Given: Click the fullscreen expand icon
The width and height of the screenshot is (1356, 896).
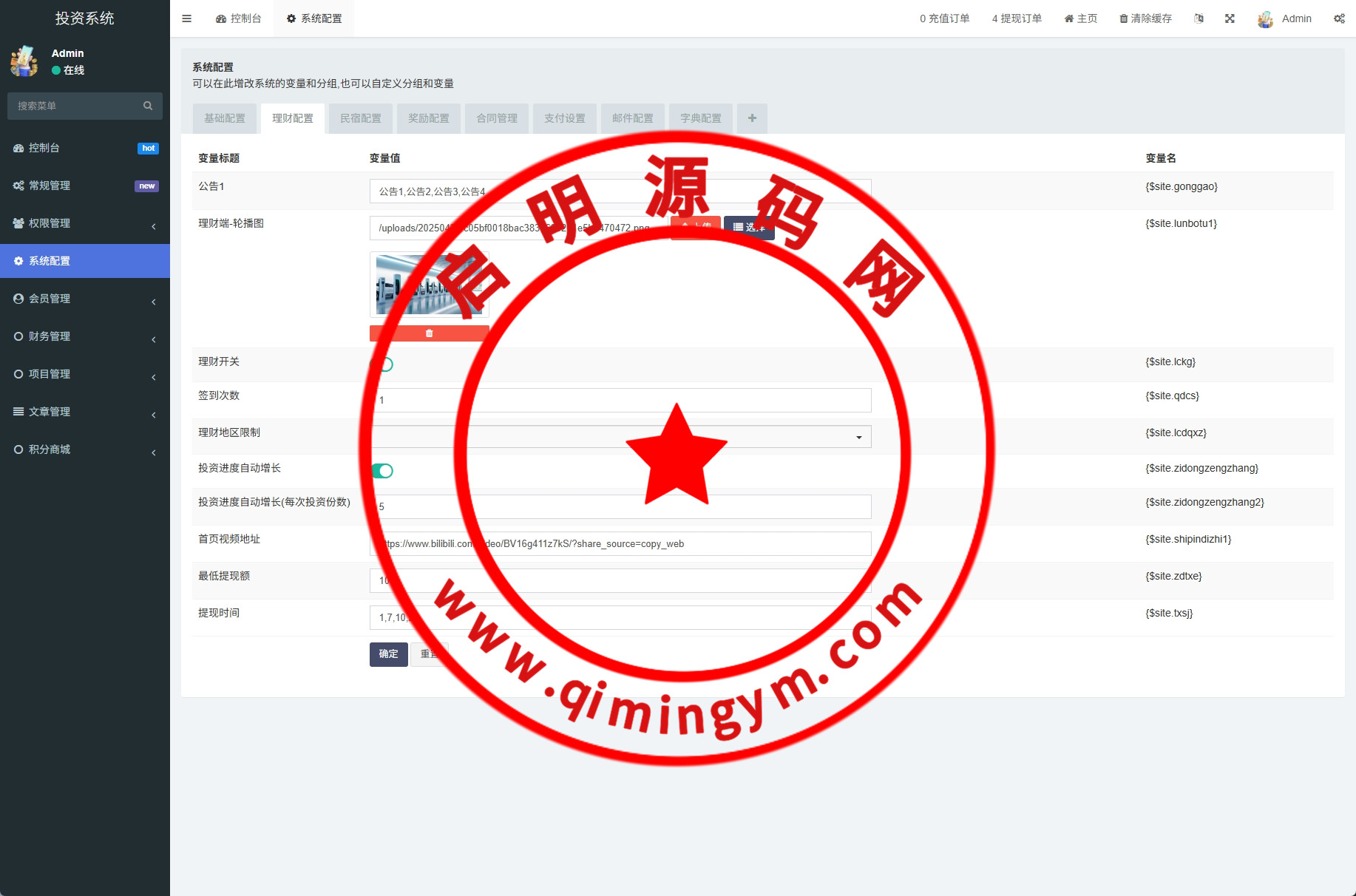Looking at the screenshot, I should click(1230, 18).
